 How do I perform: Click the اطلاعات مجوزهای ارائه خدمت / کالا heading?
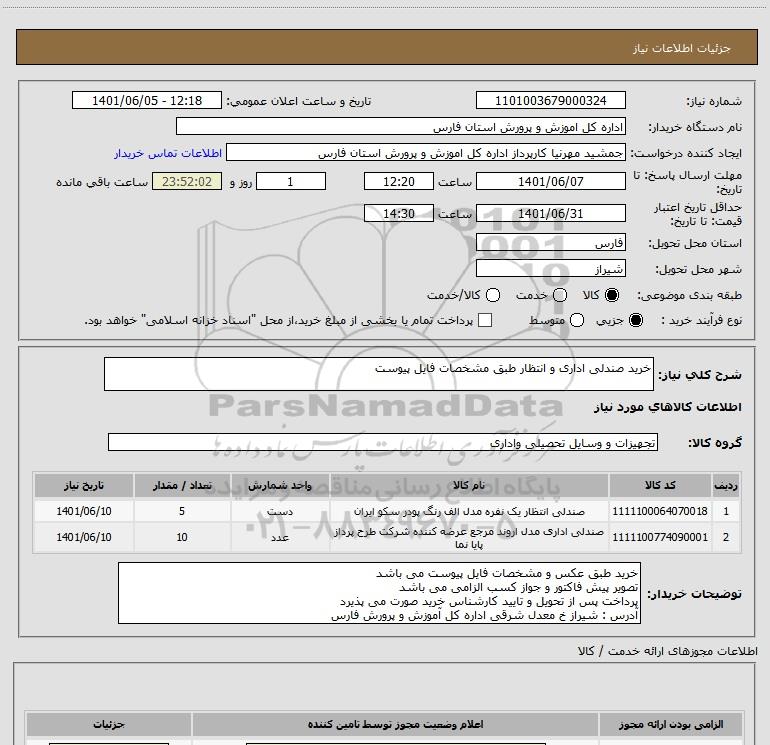pos(667,651)
